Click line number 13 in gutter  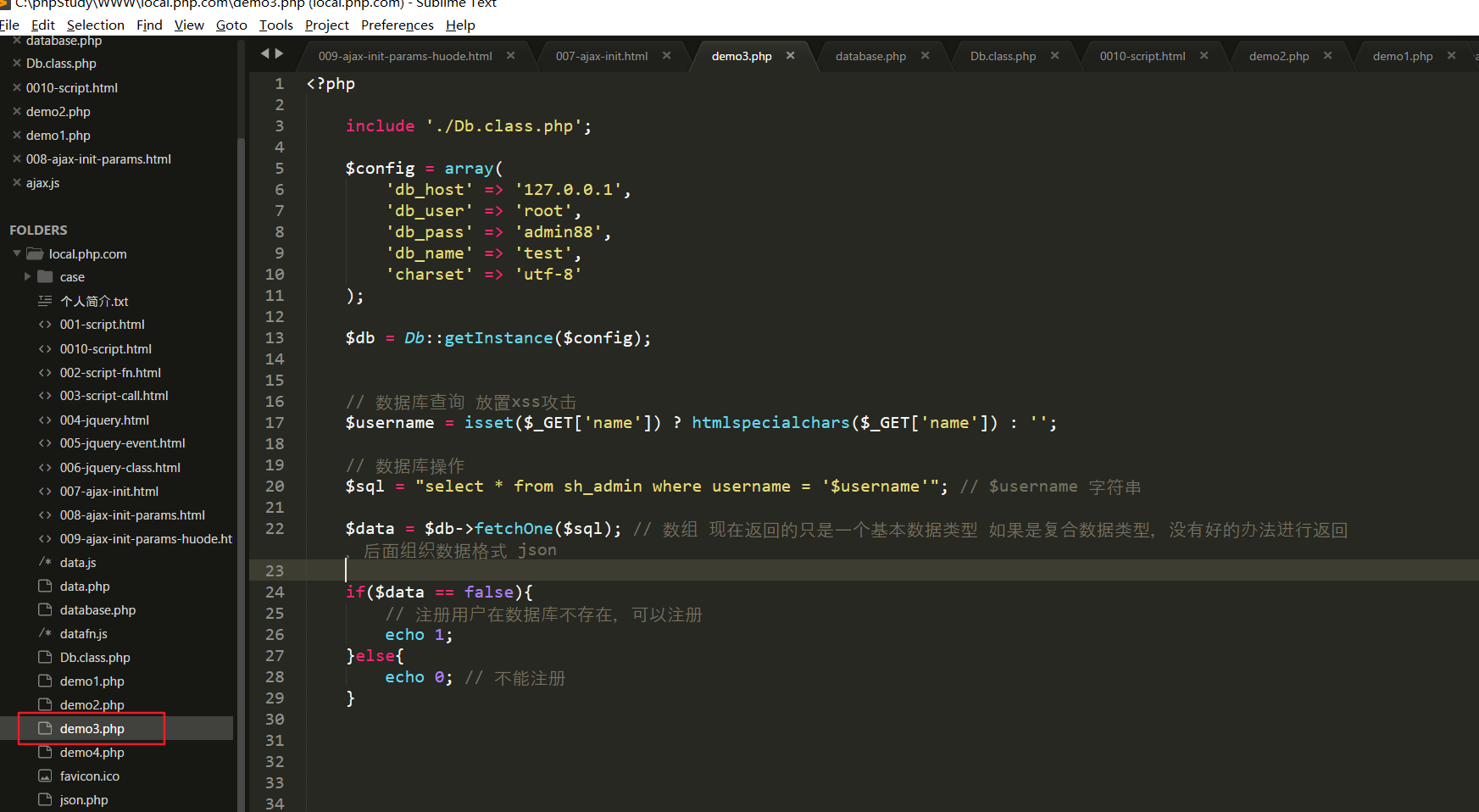(275, 338)
